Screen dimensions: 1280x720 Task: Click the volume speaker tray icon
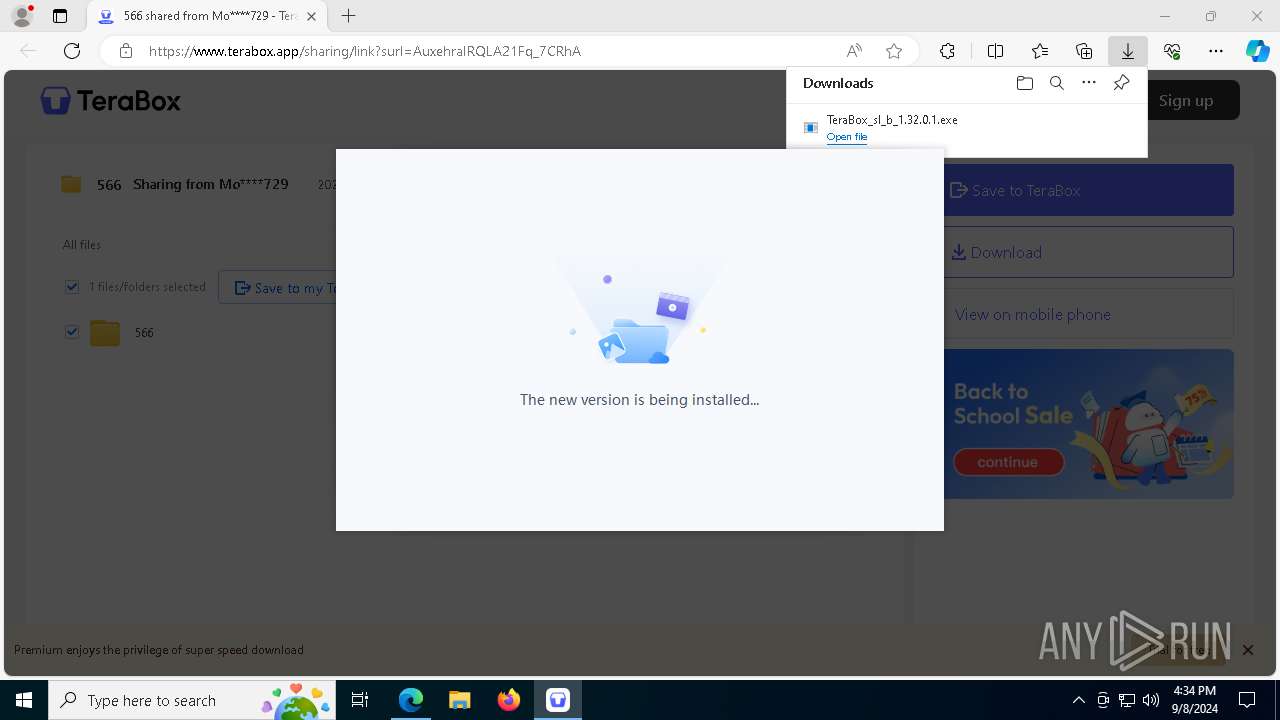(1151, 700)
